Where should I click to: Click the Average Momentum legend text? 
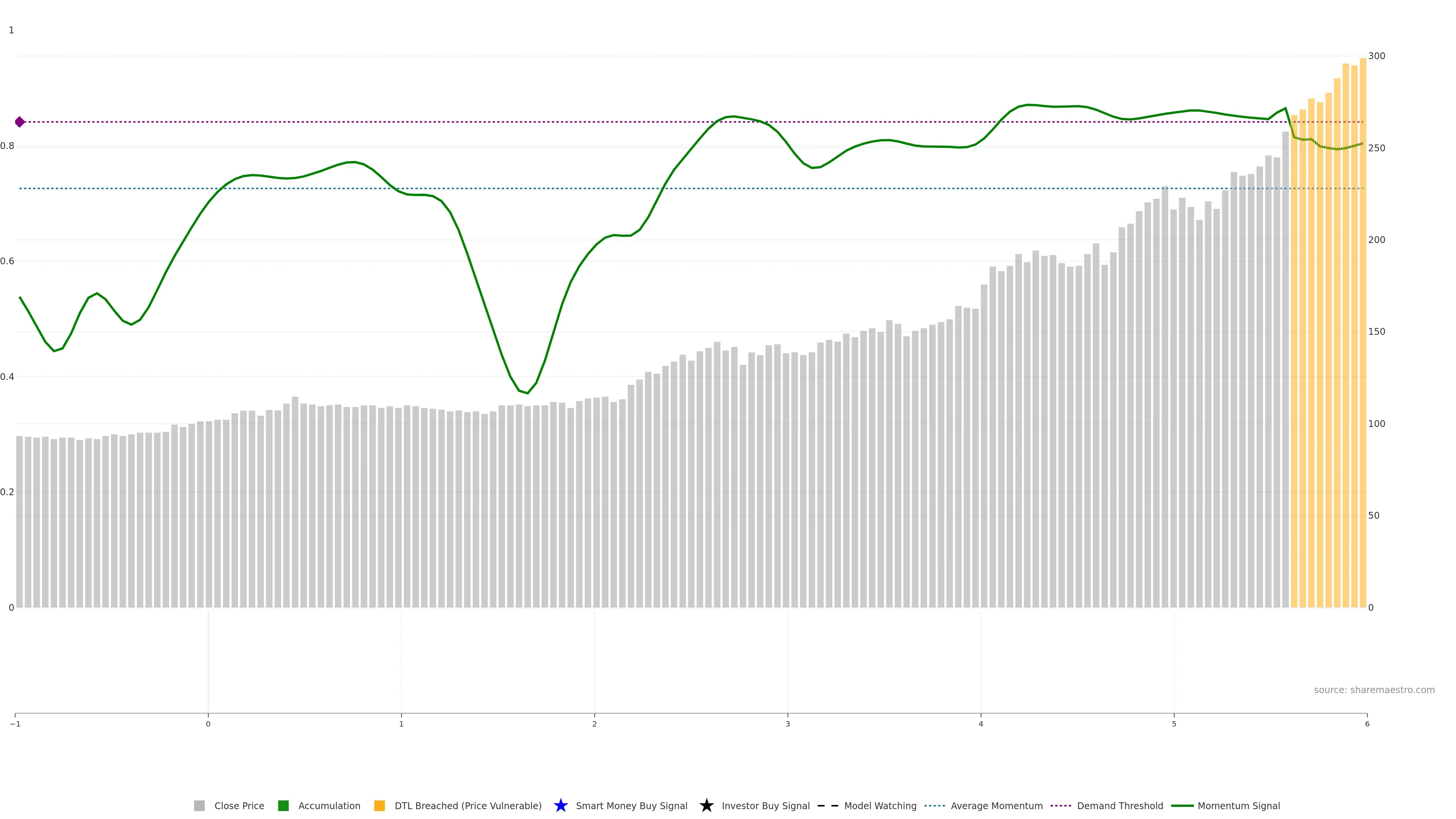click(x=996, y=805)
